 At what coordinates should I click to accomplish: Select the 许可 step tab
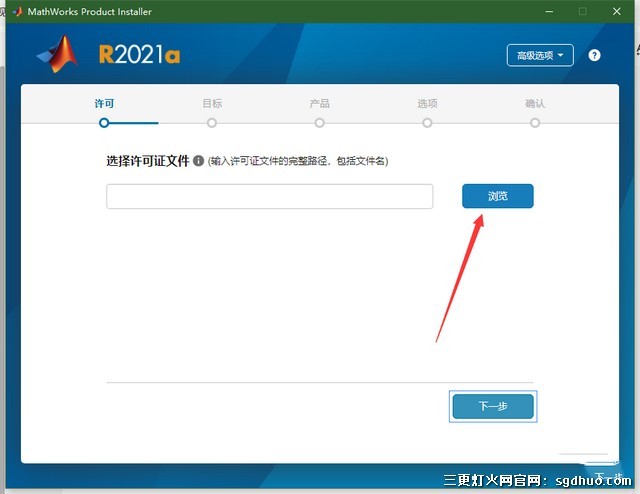click(104, 104)
